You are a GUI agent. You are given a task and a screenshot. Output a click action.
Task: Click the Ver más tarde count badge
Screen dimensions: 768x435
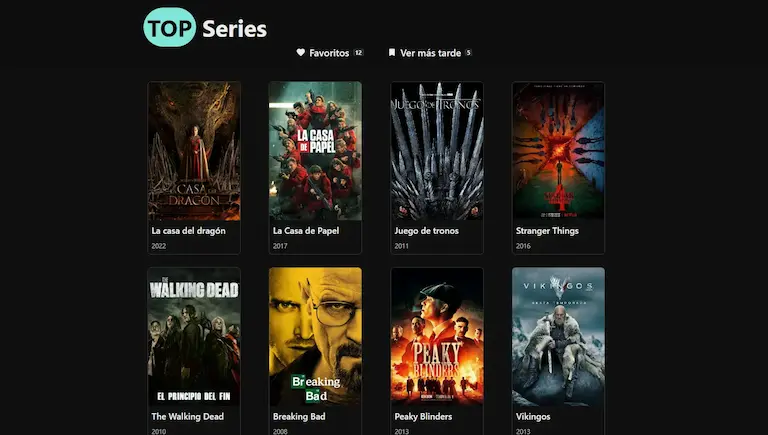pyautogui.click(x=468, y=52)
